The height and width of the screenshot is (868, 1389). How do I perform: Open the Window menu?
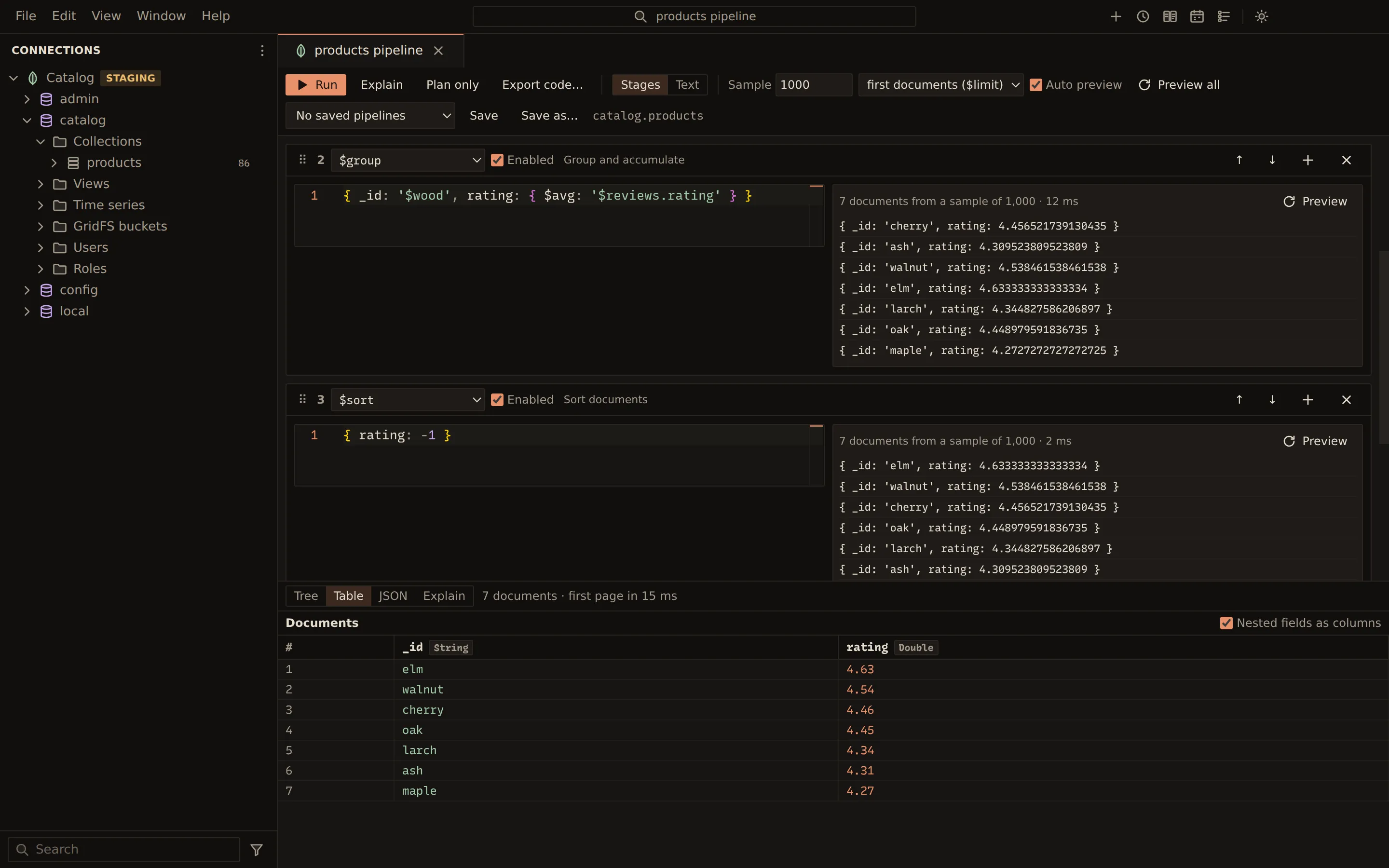[x=161, y=16]
